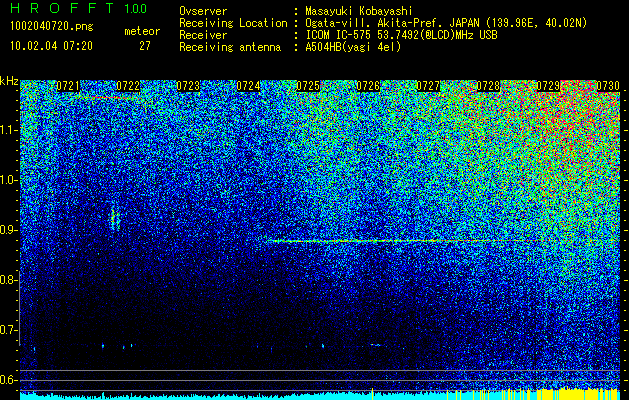Select the ICOM IC-575 receiver description
Image resolution: width=629 pixels, height=400 pixels.
402,35
